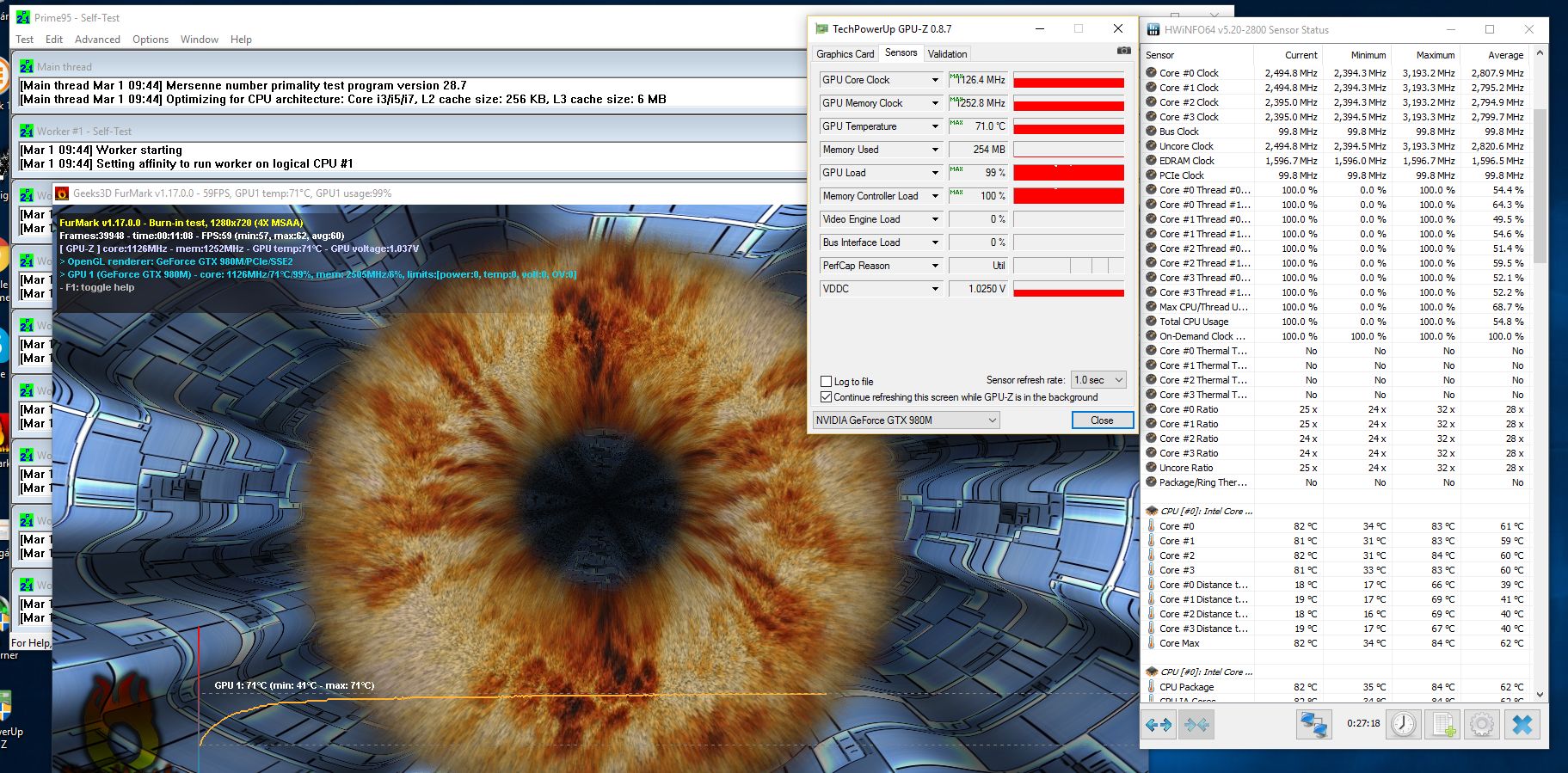The height and width of the screenshot is (773, 1568).
Task: Click the Total CPU Usage sensor icon
Action: (x=1151, y=322)
